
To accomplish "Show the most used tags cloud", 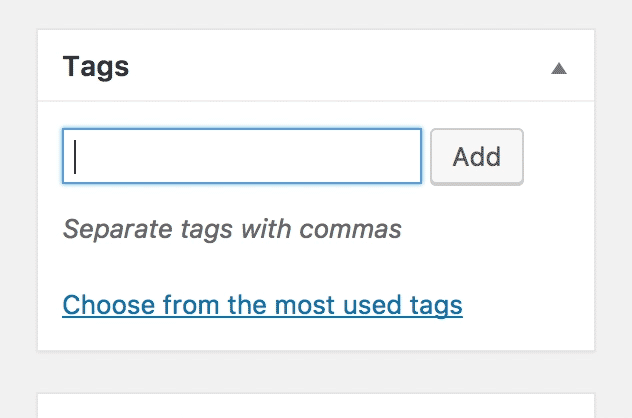I will click(x=262, y=305).
